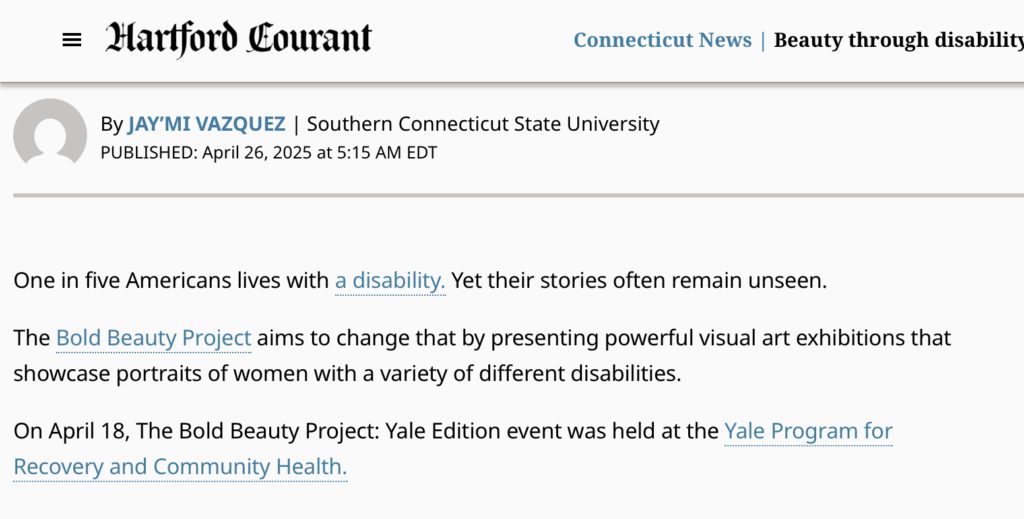
Task: Open the Bold Beauty Project link
Action: click(153, 338)
